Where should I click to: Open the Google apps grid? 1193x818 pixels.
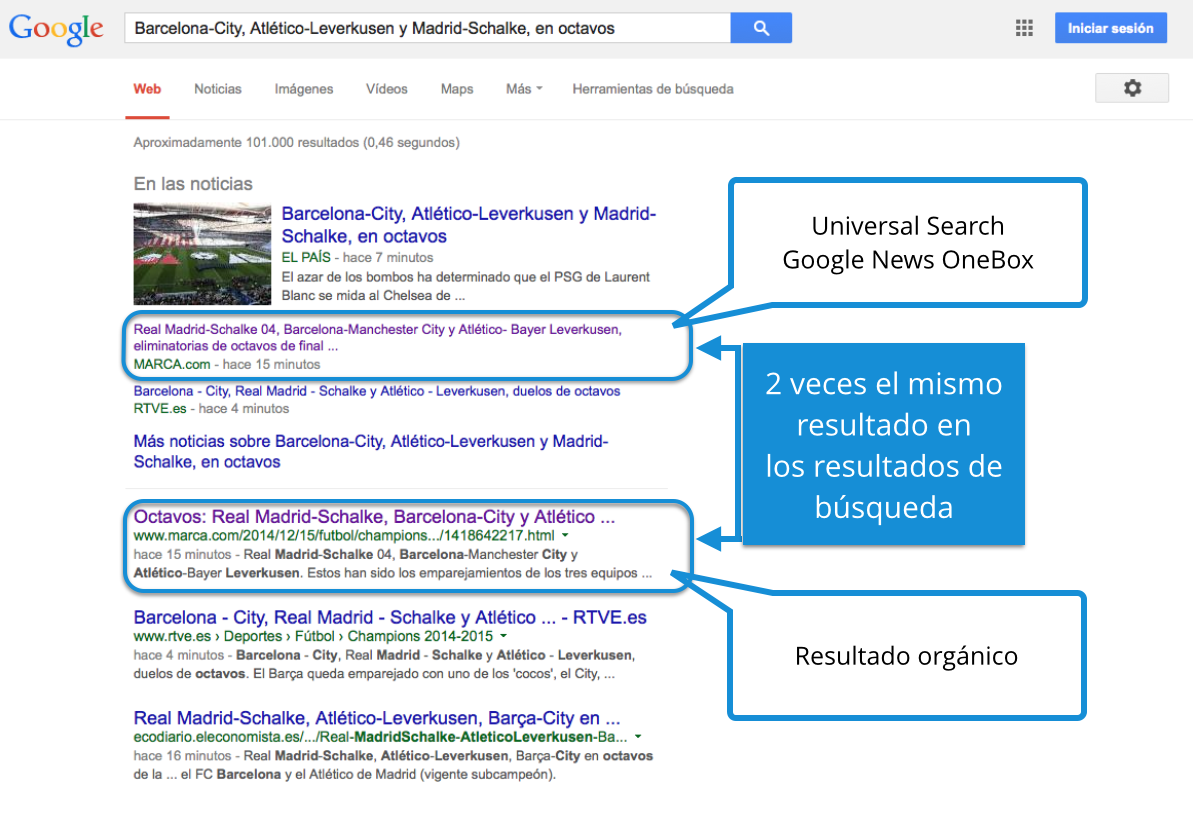1024,29
